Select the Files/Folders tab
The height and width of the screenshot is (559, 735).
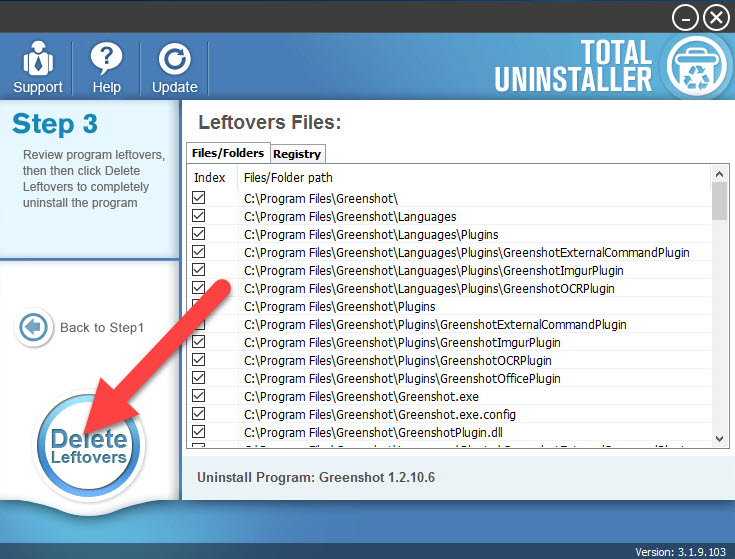tap(228, 153)
